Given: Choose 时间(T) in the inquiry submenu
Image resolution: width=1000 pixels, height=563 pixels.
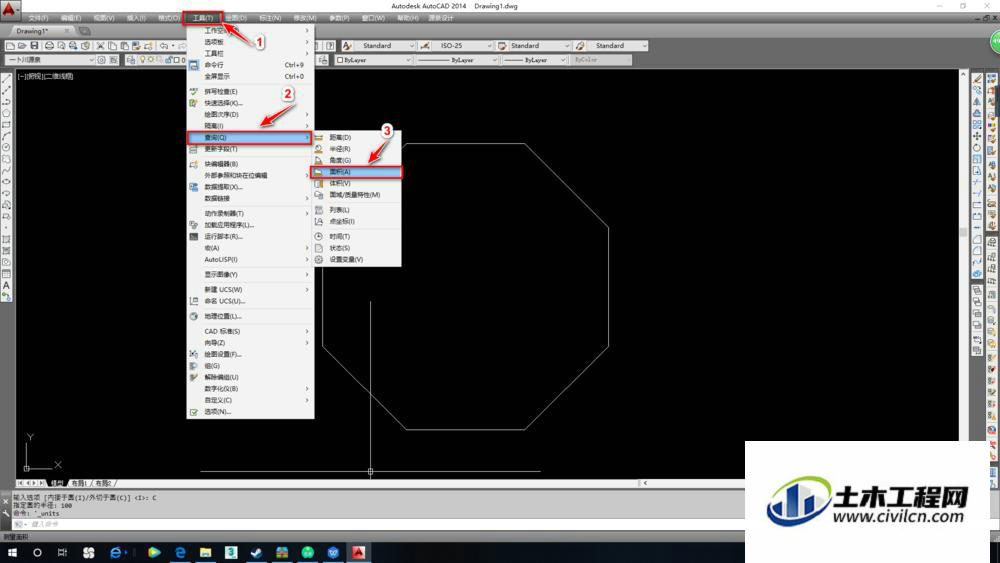Looking at the screenshot, I should 357,237.
